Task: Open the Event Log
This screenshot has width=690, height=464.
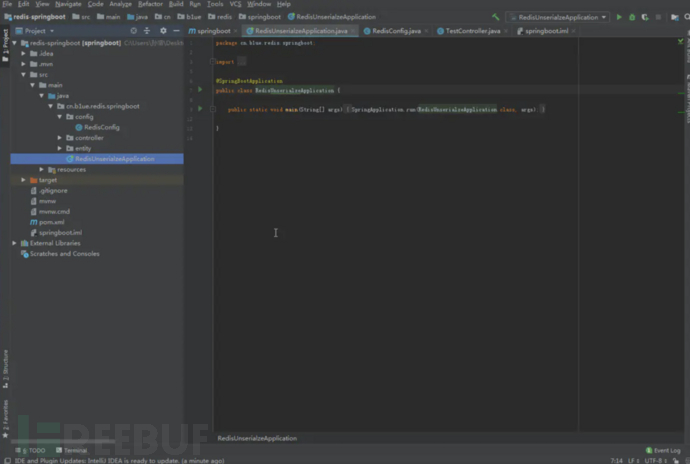Action: (664, 451)
